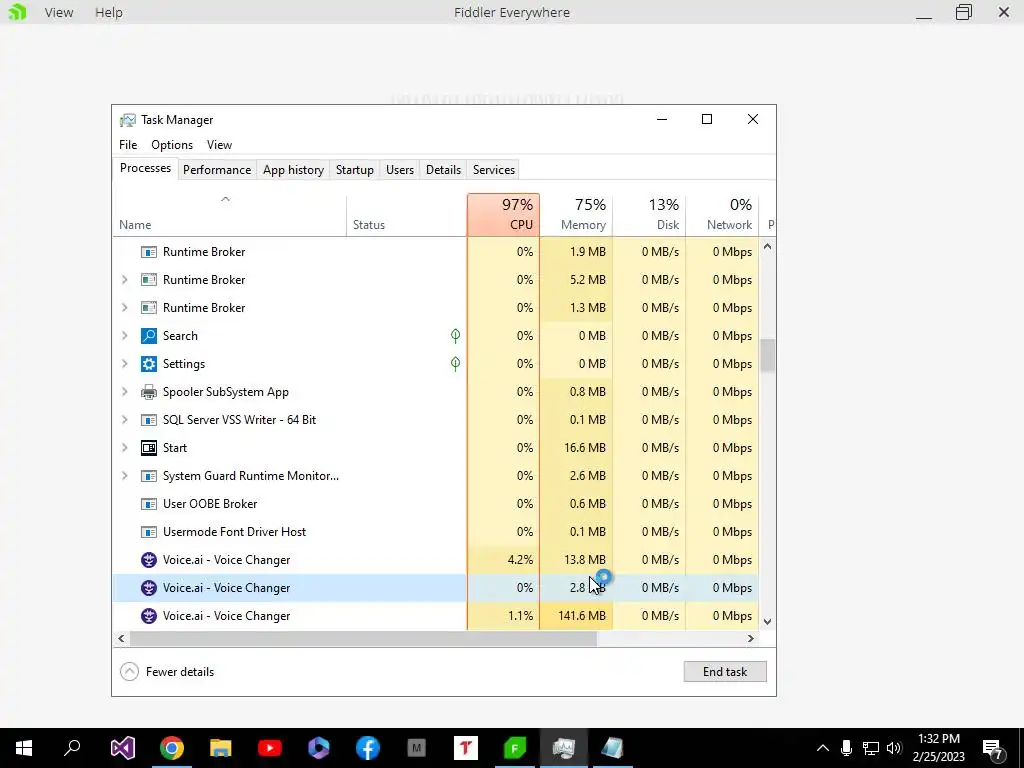Click the icon of Voice.ai using 13.8 MB

coord(149,560)
